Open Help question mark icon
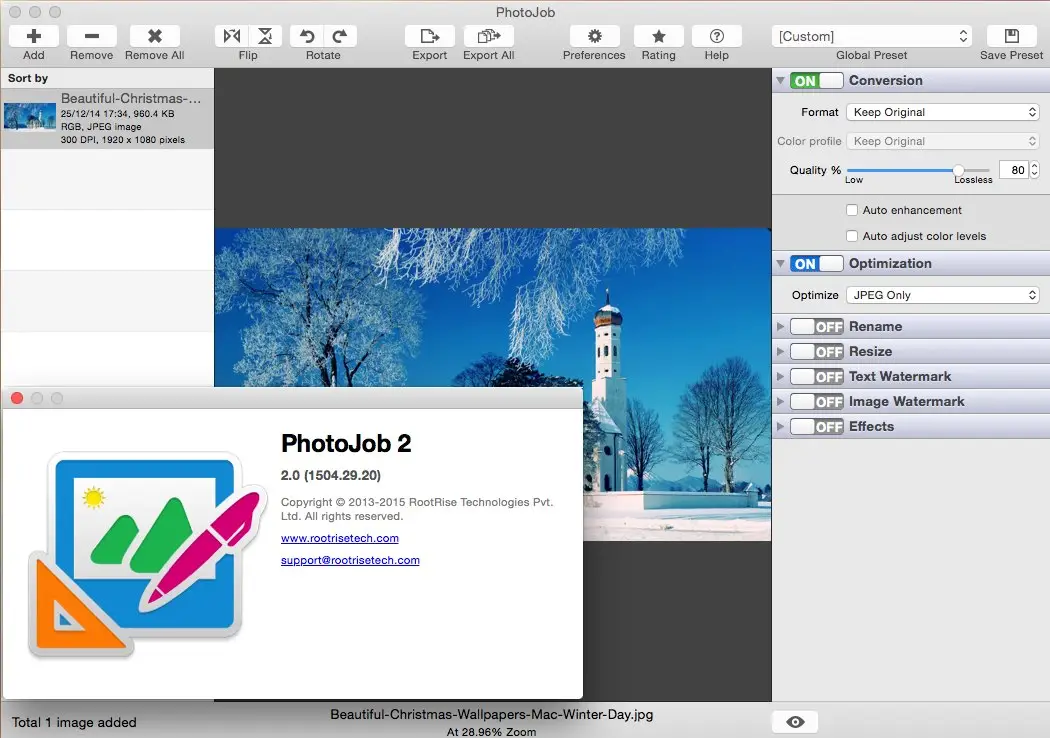The height and width of the screenshot is (738, 1050). pyautogui.click(x=717, y=36)
